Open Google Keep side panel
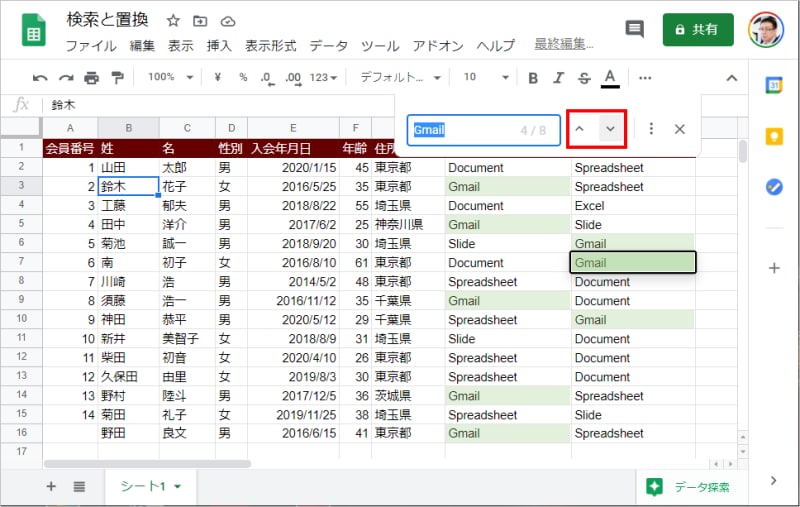 pos(774,137)
